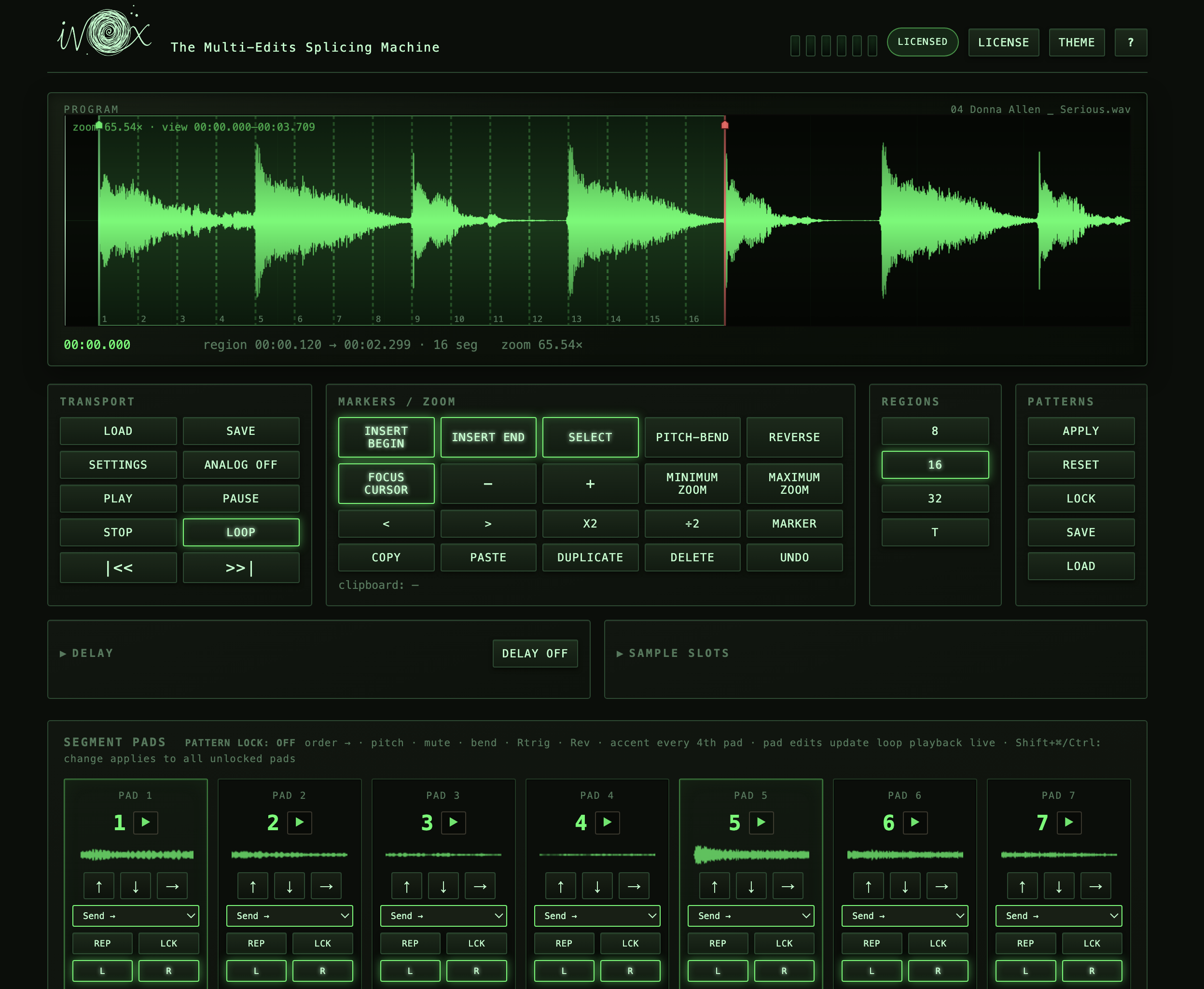1204x989 pixels.
Task: Click the REVERSE button
Action: [x=794, y=437]
